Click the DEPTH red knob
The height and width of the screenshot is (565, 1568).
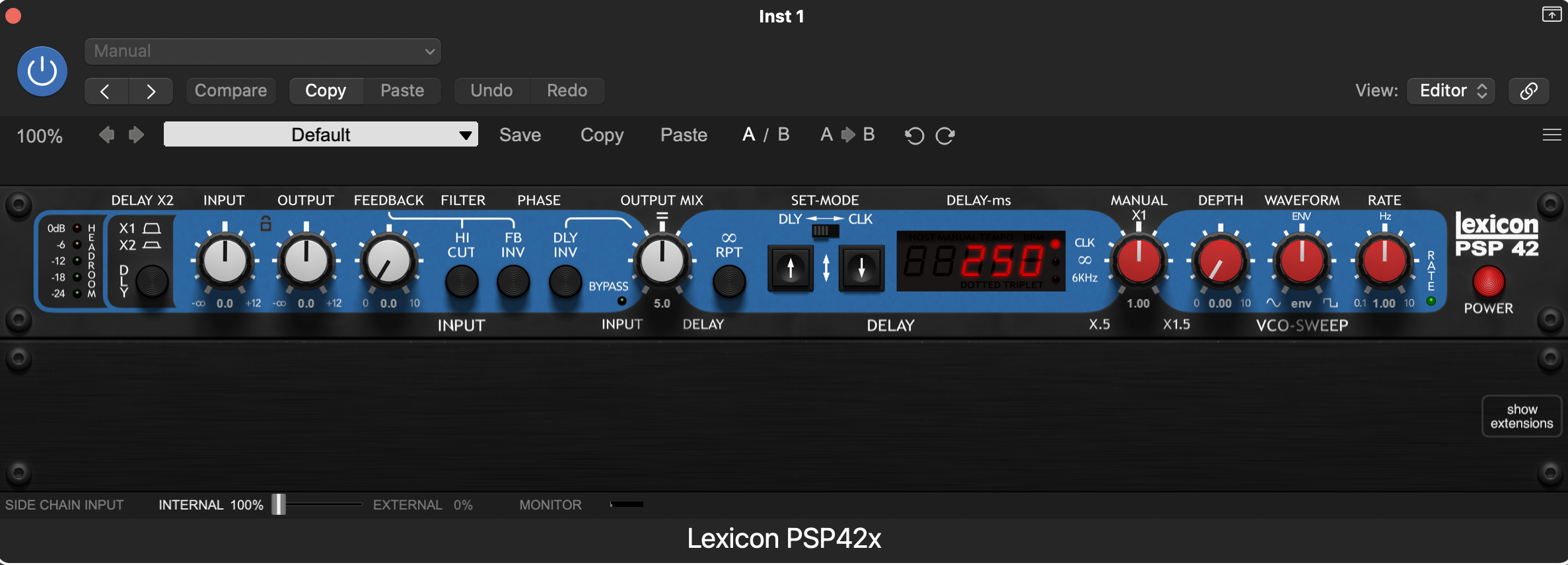1221,261
